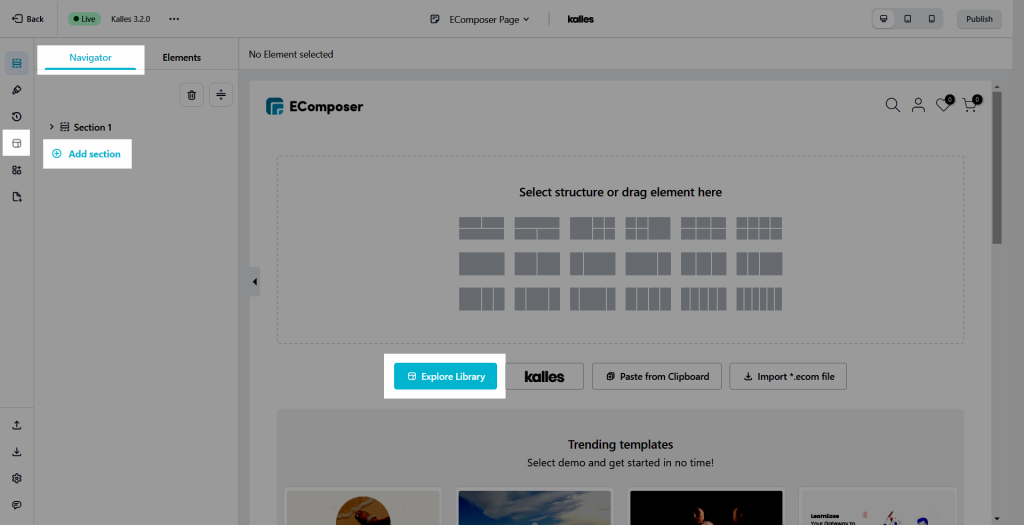Choose the single full-width column structure

481,264
